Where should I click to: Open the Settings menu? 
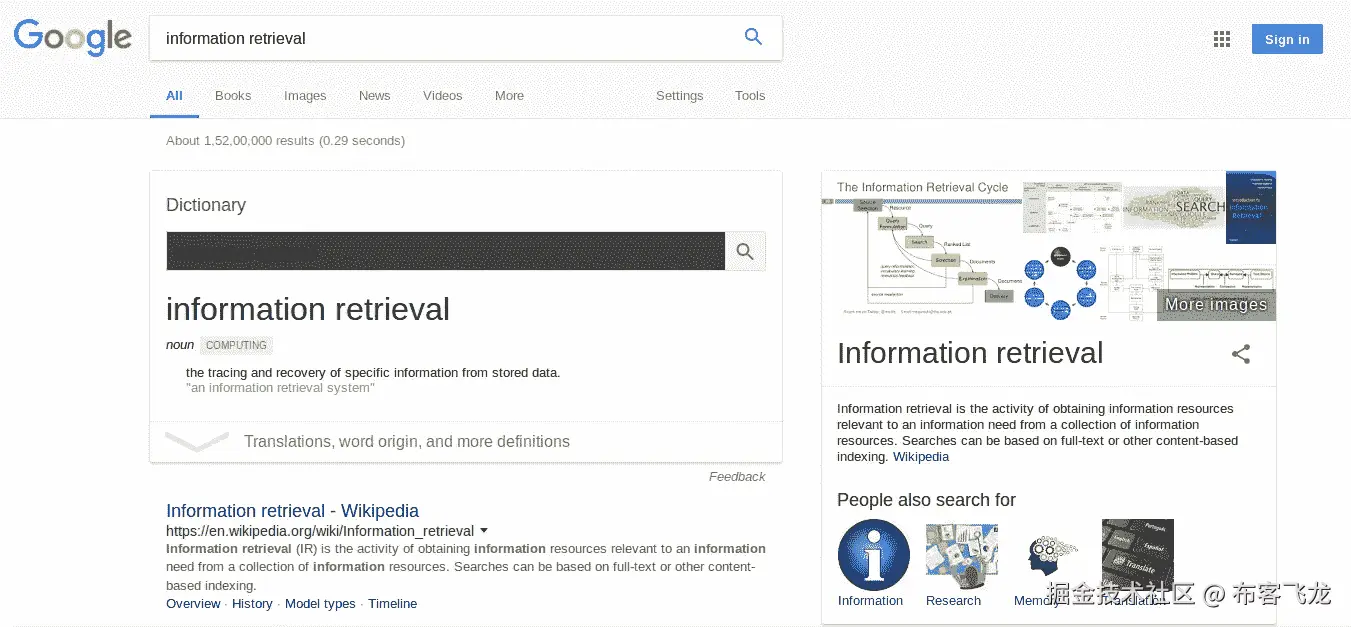(679, 96)
